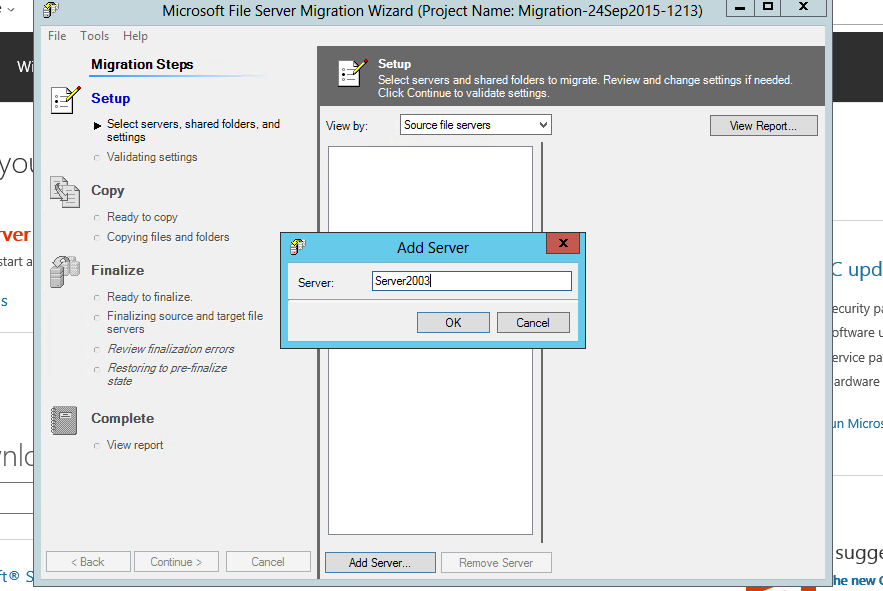This screenshot has width=883, height=591.
Task: Close the Migration Wizard window
Action: coord(804,7)
